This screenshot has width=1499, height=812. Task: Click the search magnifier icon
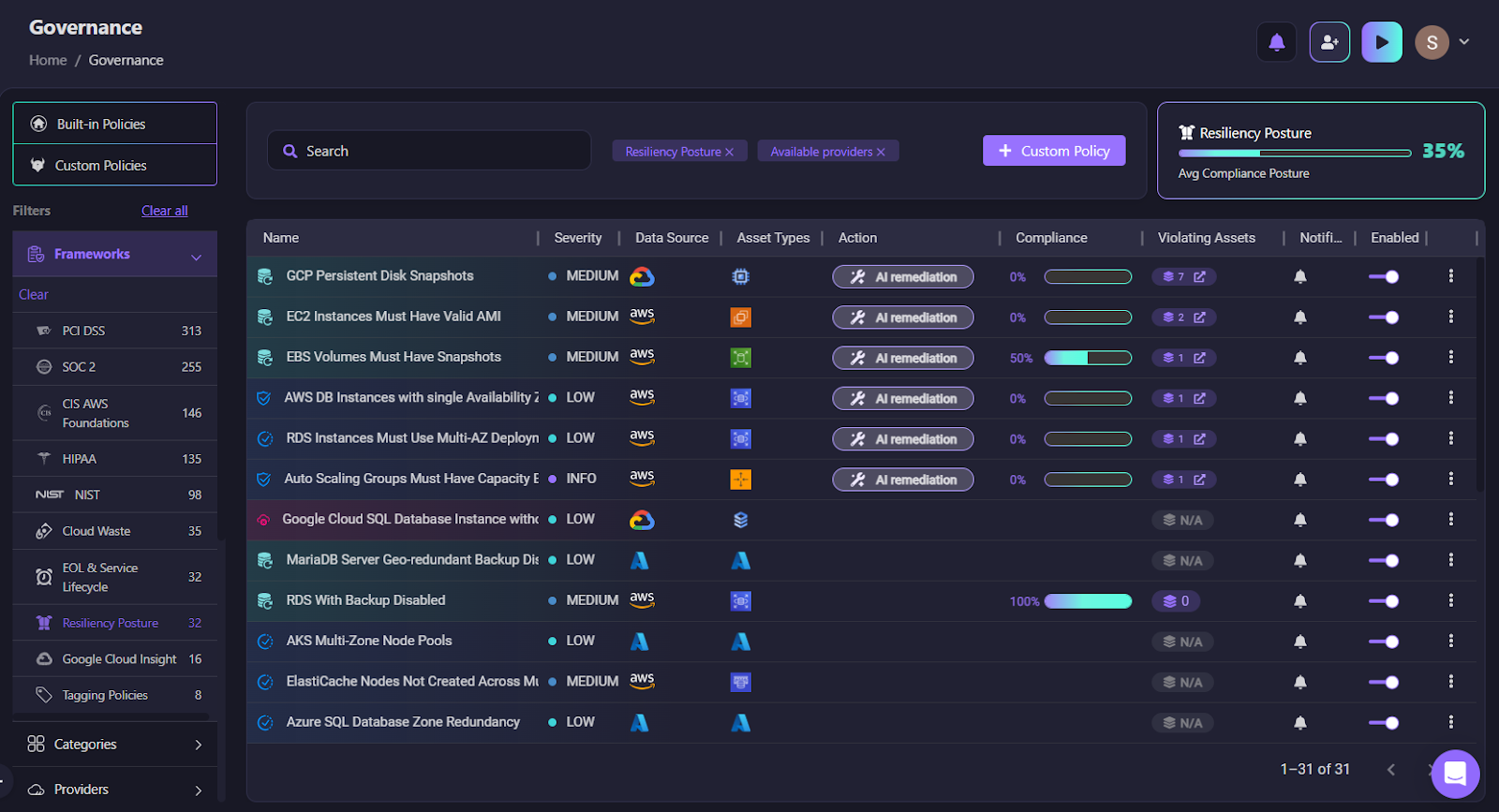pos(290,151)
